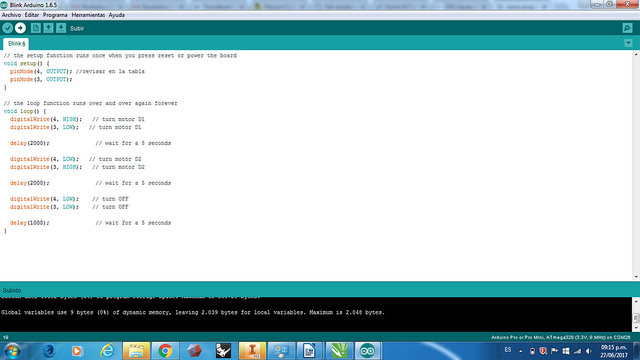Viewport: 640px width, 360px height.
Task: Open the green feather app in taskbar
Action: [x=339, y=351]
